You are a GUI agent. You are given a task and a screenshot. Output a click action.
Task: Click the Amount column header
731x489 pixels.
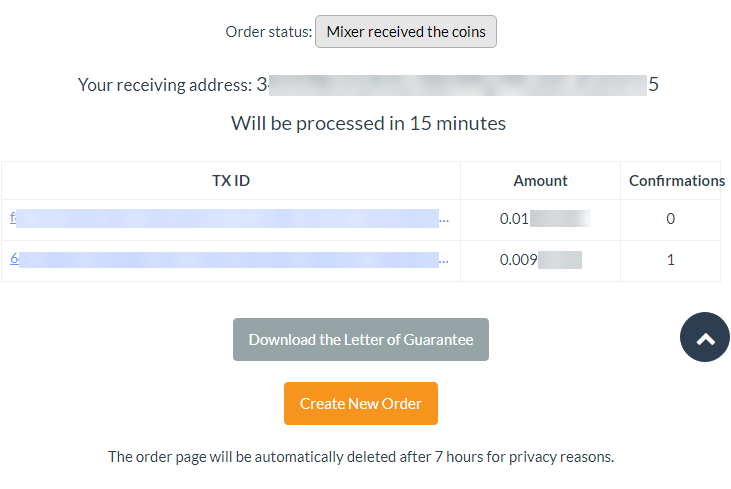click(x=540, y=181)
